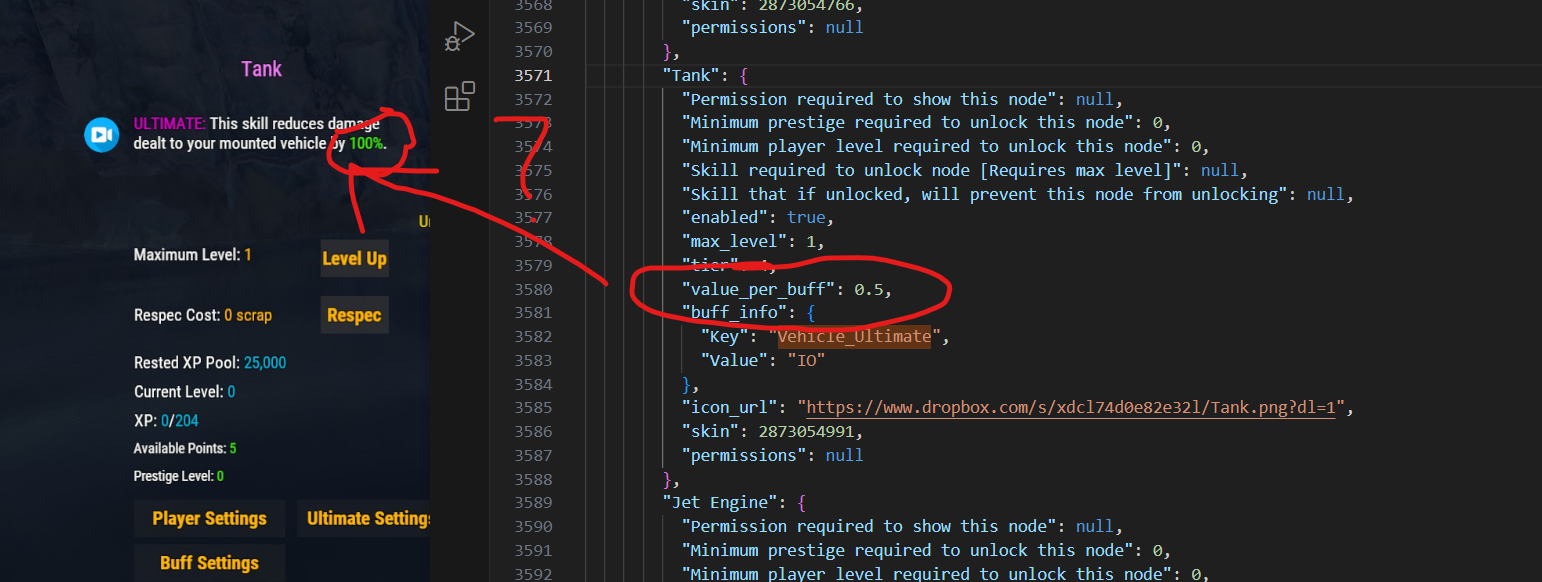Open Player Settings
This screenshot has height=582, width=1542.
point(209,518)
